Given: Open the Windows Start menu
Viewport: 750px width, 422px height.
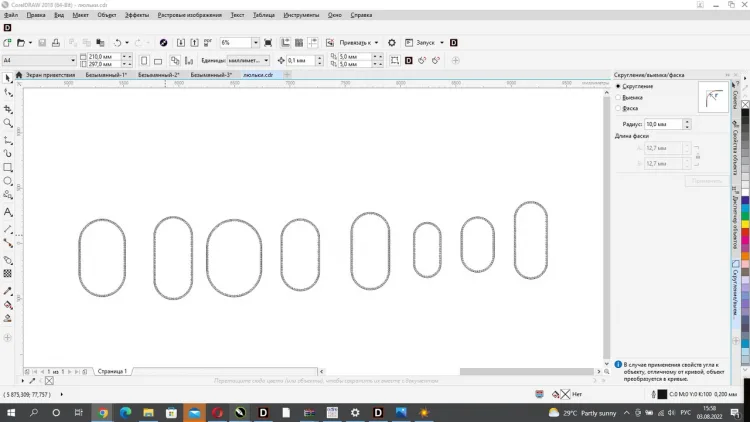Looking at the screenshot, I should pyautogui.click(x=11, y=412).
